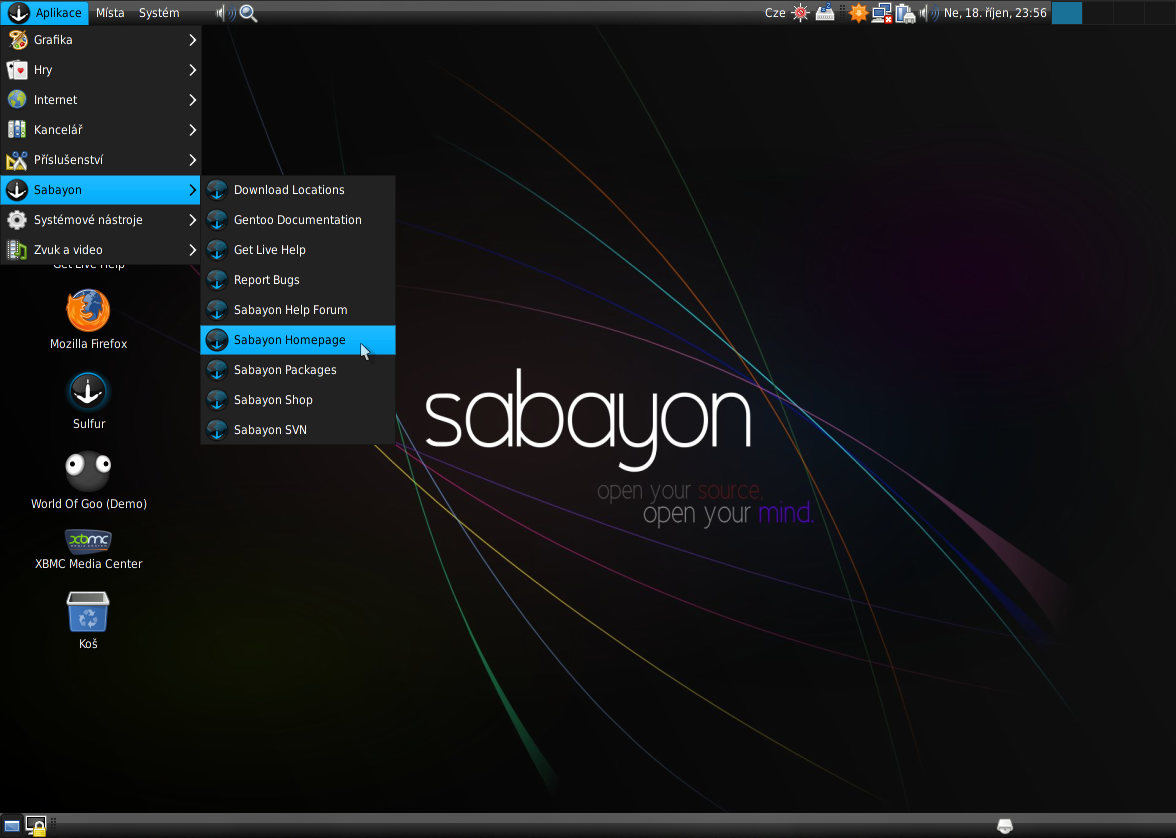The image size is (1176, 838).
Task: Click the orange update notifier tray icon
Action: pos(858,13)
